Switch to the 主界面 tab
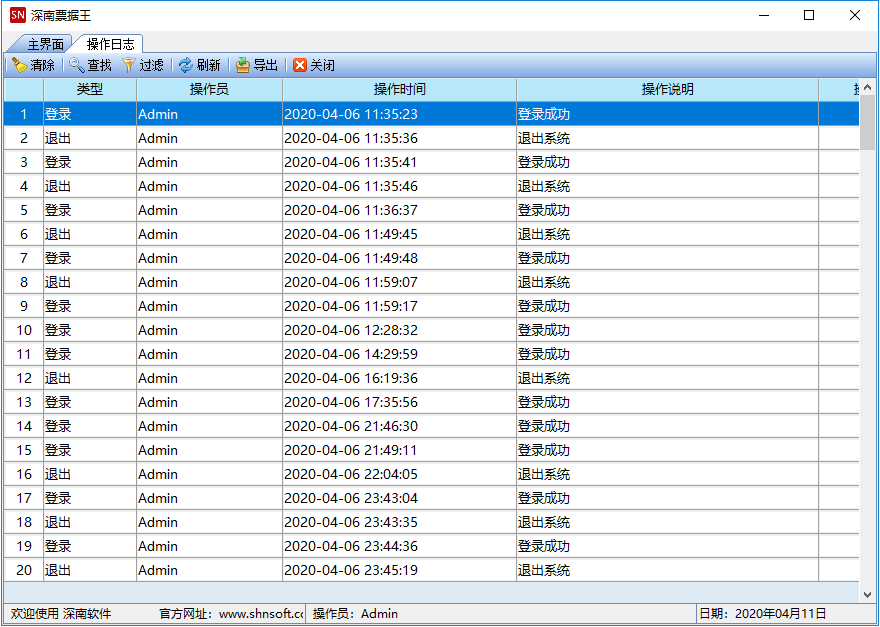Image resolution: width=880 pixels, height=627 pixels. 45,44
